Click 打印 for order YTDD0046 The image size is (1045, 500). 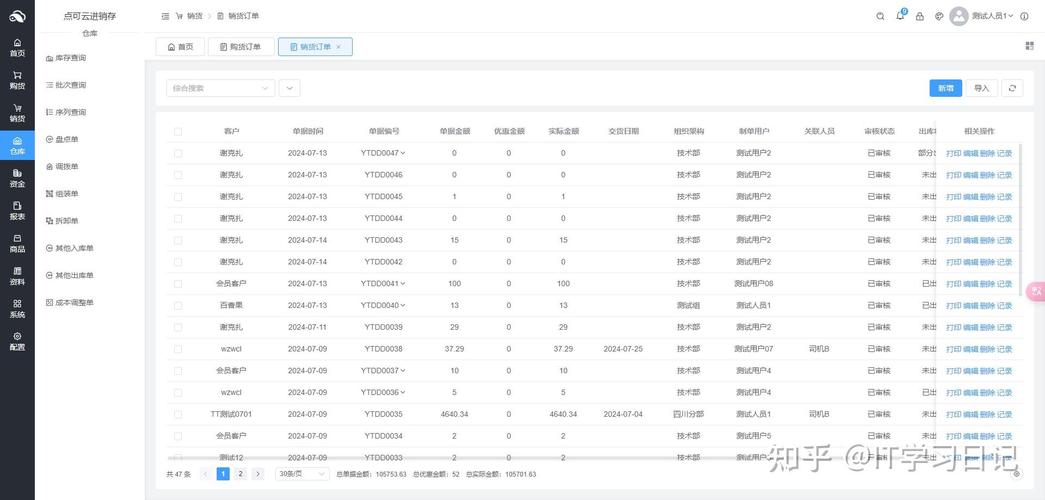(954, 175)
